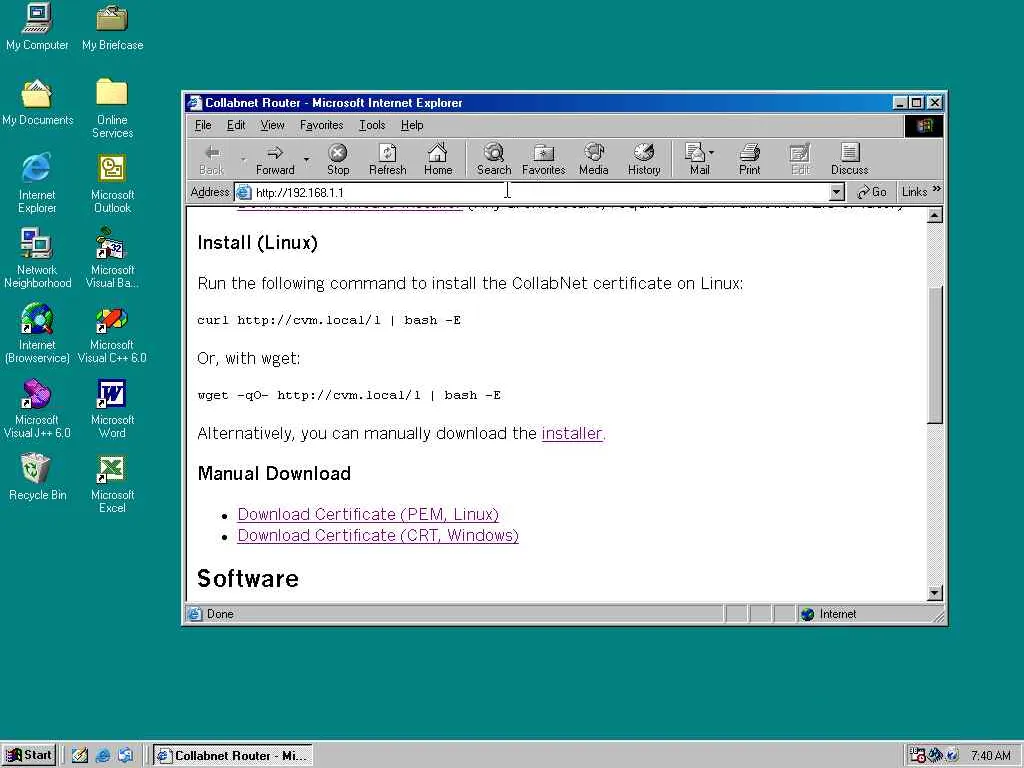Open the View menu

[272, 125]
